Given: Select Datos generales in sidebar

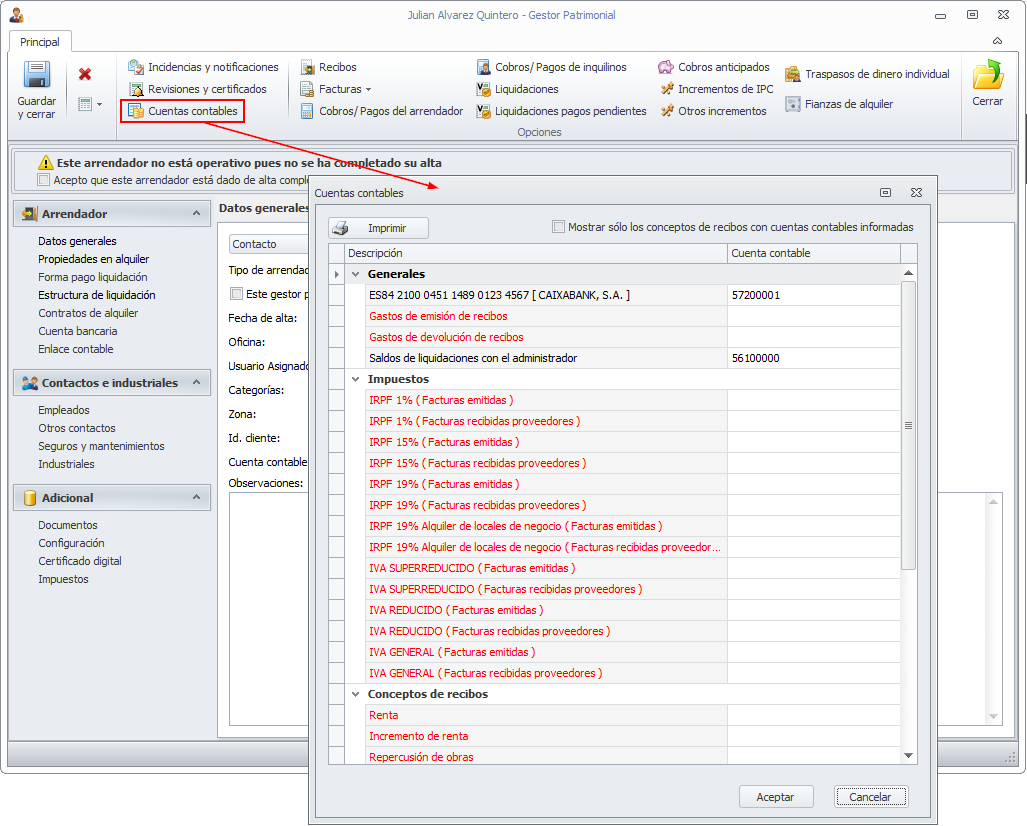Looking at the screenshot, I should coord(77,241).
